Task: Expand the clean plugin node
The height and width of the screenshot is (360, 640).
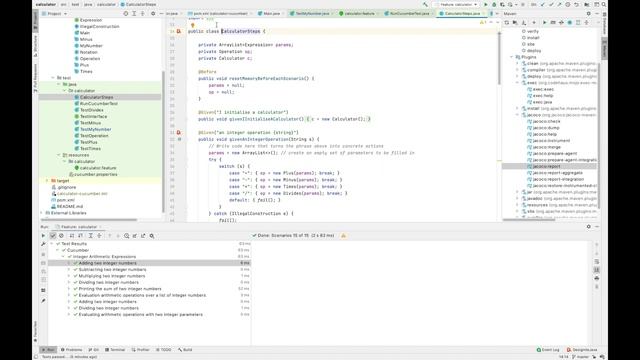Action: pyautogui.click(x=518, y=64)
